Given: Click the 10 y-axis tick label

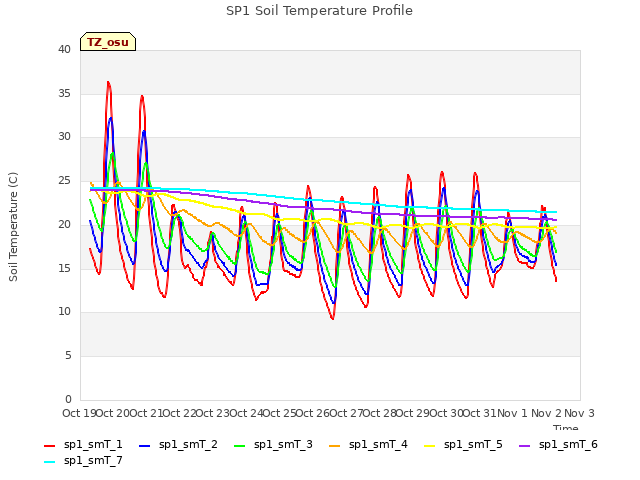Looking at the screenshot, I should coord(64,312).
